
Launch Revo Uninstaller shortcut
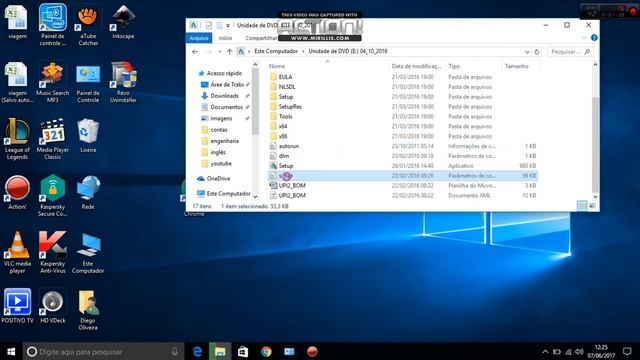(x=123, y=82)
